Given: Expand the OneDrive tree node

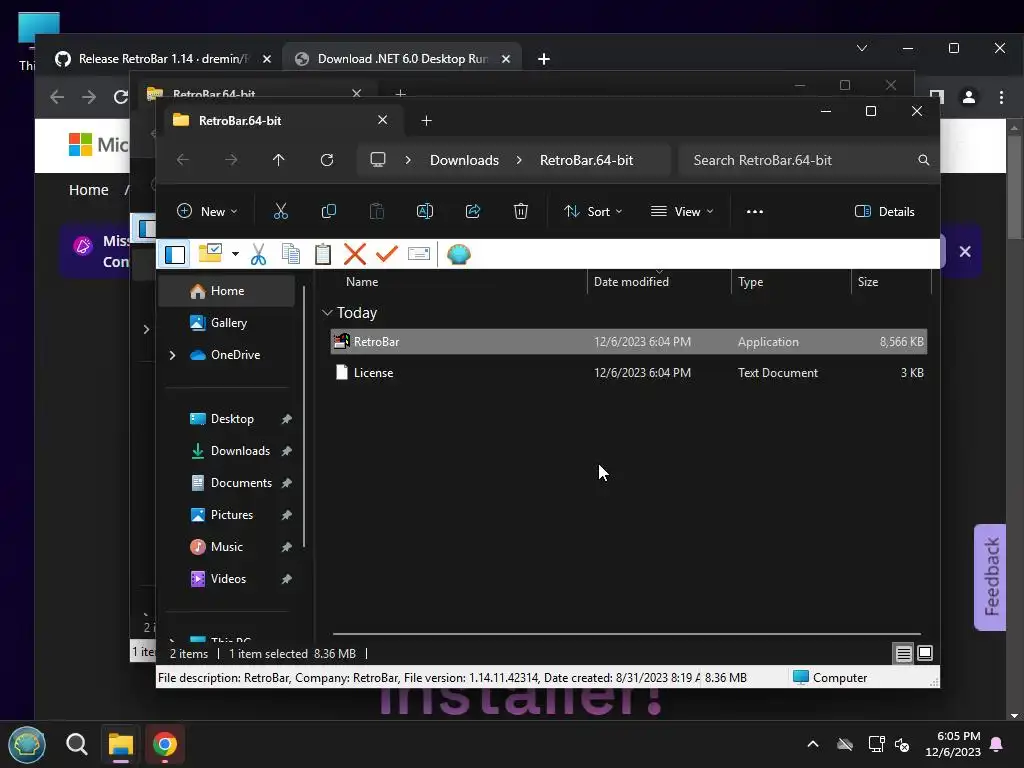Looking at the screenshot, I should point(172,355).
